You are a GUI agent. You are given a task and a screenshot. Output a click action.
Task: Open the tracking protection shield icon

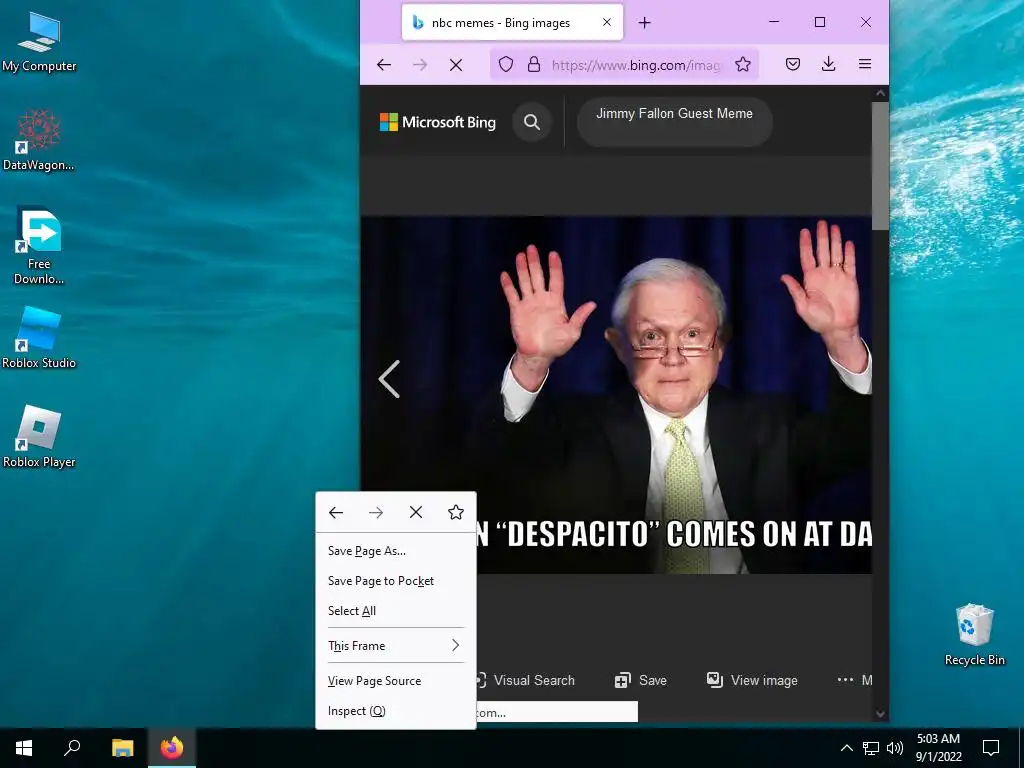[x=506, y=64]
